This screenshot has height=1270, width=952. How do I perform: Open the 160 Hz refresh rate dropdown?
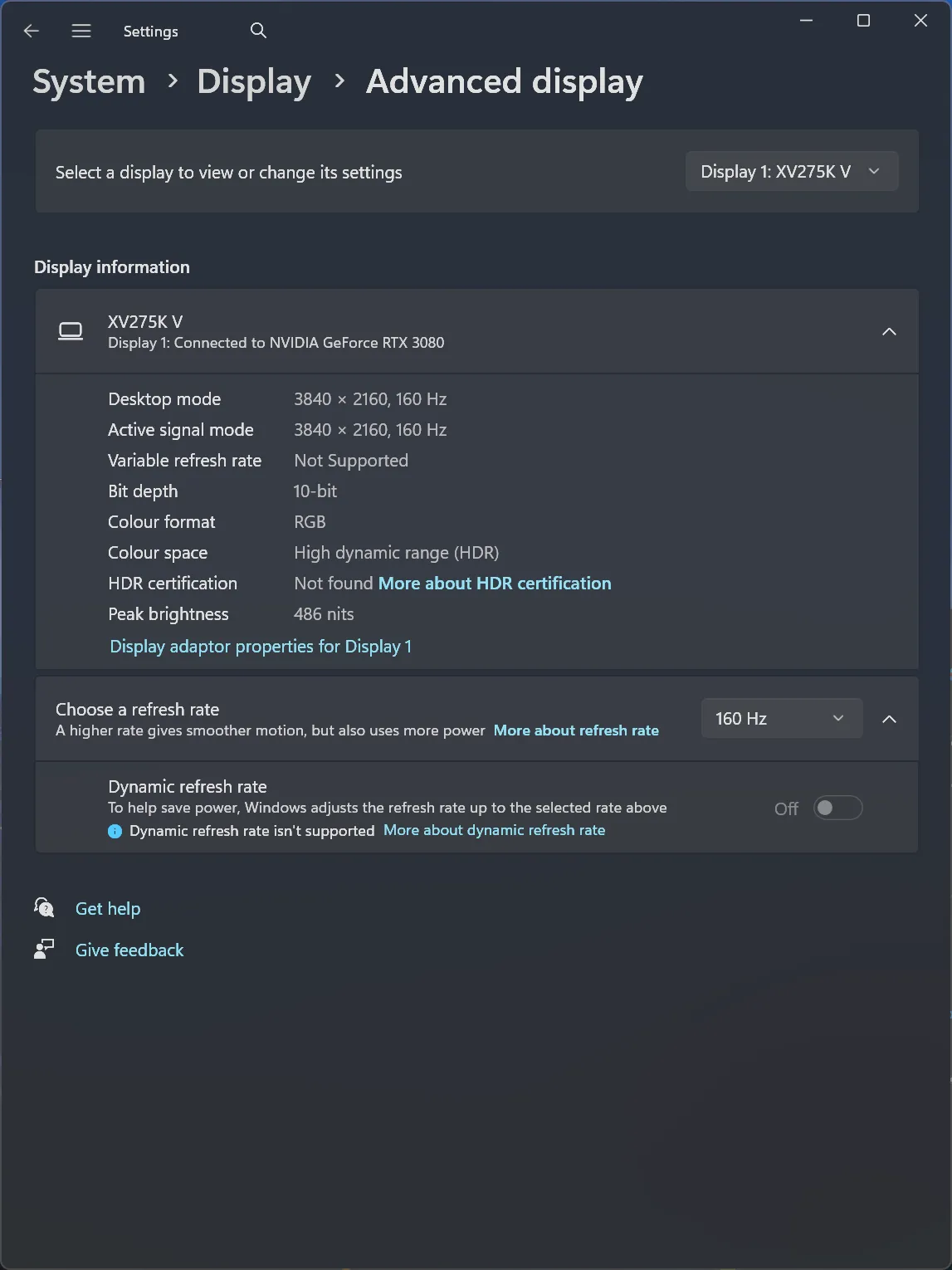tap(780, 719)
